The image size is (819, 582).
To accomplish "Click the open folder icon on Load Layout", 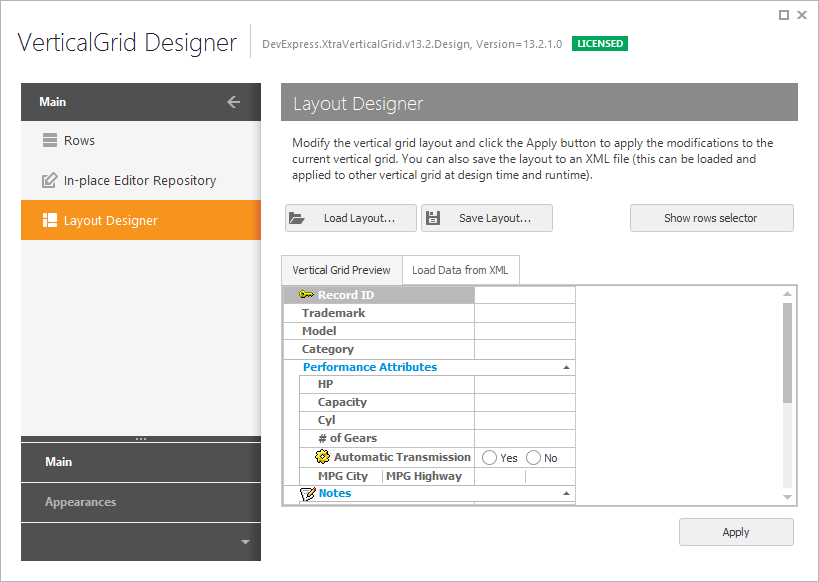I will tap(297, 218).
